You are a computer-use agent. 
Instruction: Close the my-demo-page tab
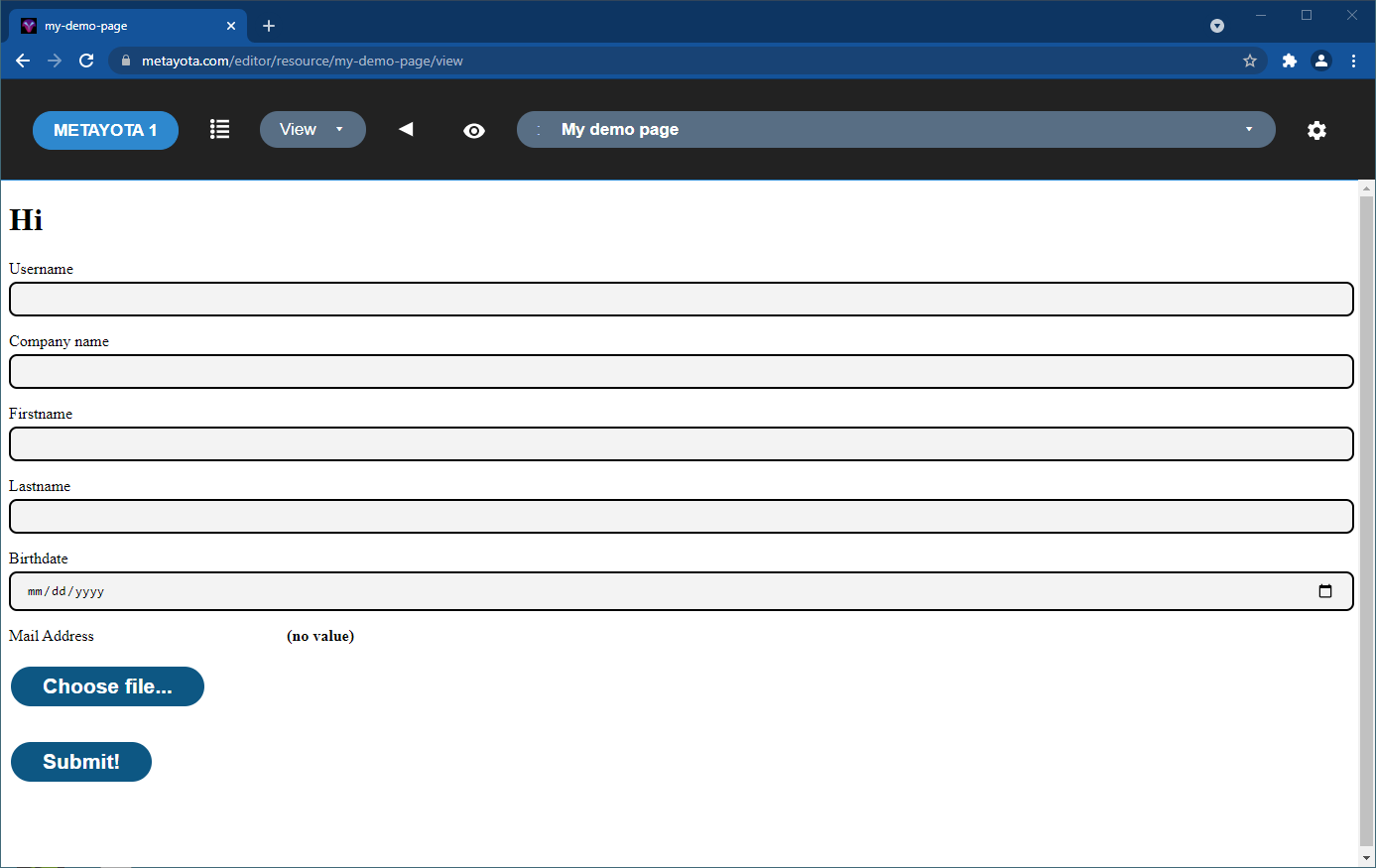(x=231, y=26)
